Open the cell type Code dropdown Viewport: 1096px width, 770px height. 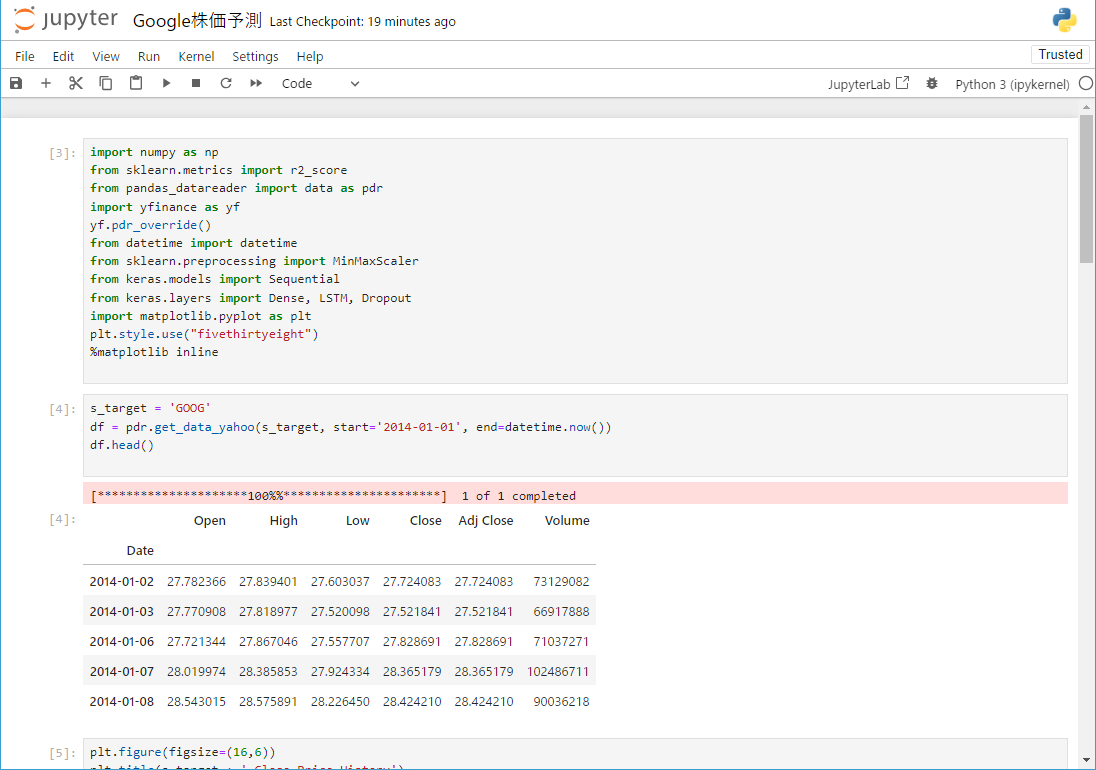320,83
